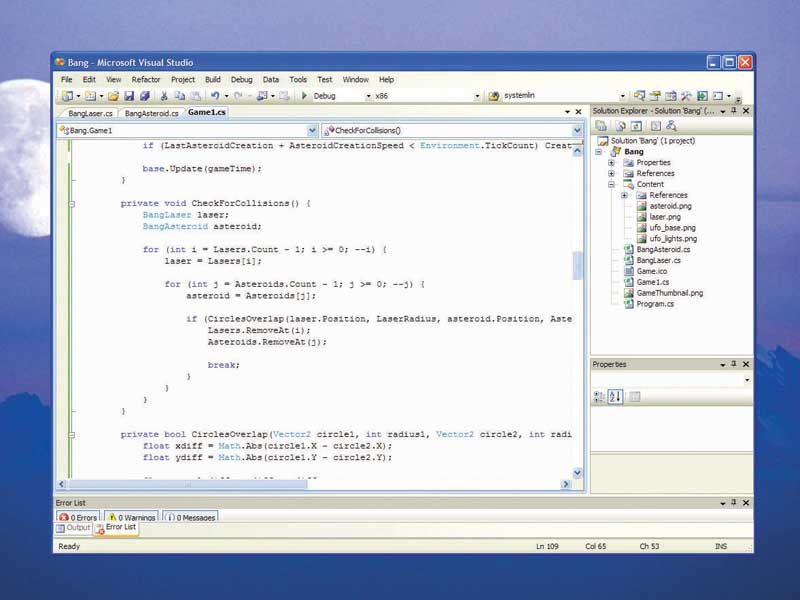Click the Refresh icon in Solution Explorer
The width and height of the screenshot is (800, 600).
(x=635, y=126)
